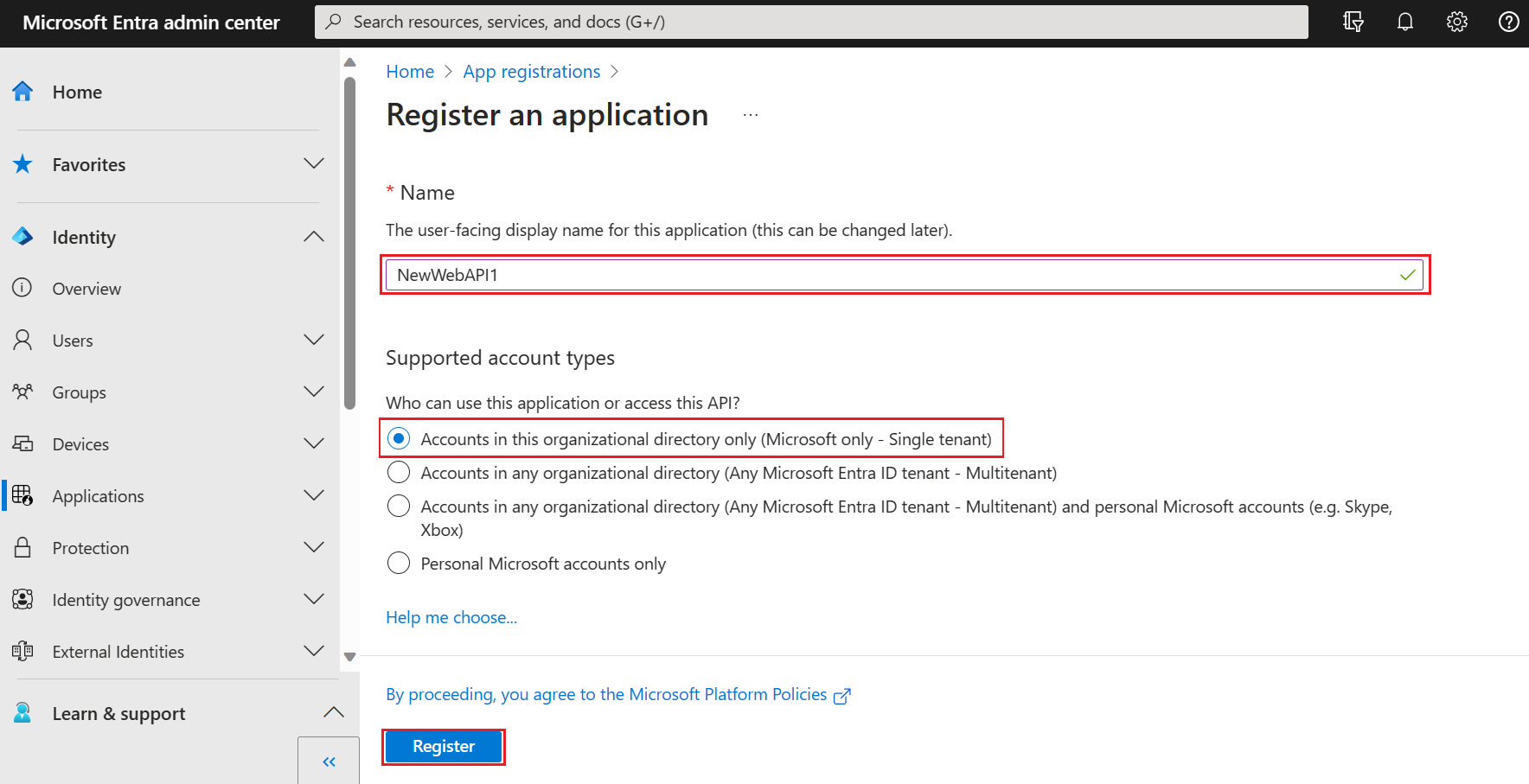This screenshot has width=1529, height=784.
Task: Open the Copilot/directory filter icon in header
Action: pos(1353,22)
